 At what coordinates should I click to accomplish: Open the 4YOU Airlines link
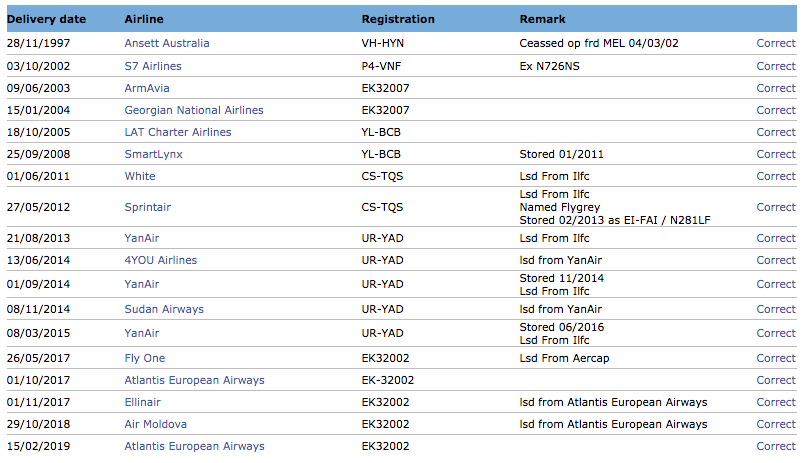161,260
